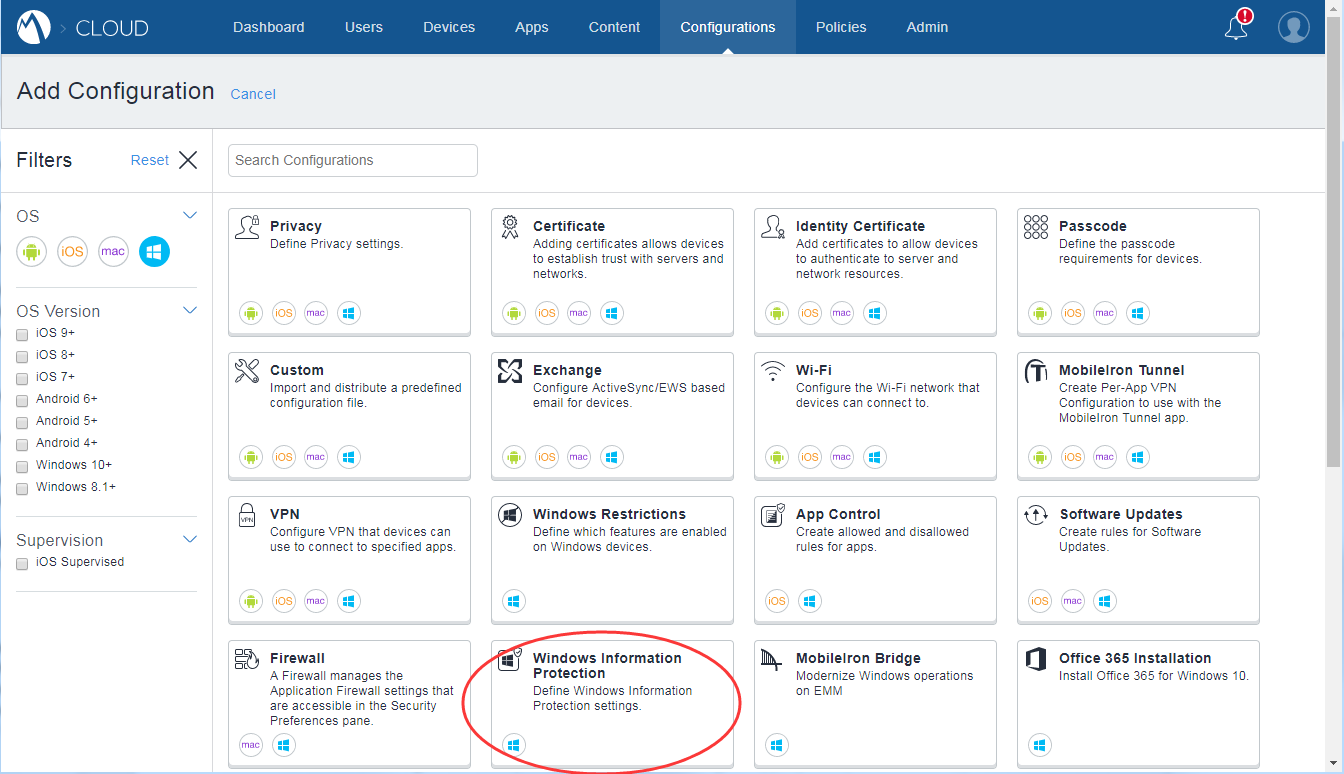Select the iOS filter icon under OS

click(72, 251)
